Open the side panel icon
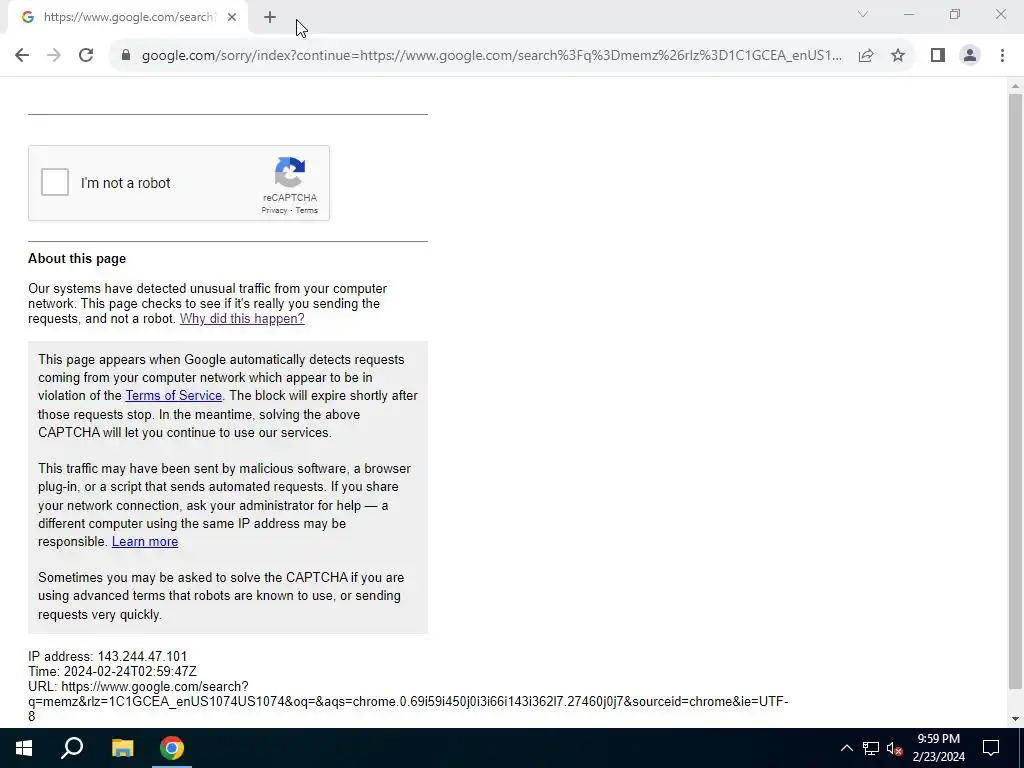Screen dimensions: 1024x768 click(x=938, y=55)
